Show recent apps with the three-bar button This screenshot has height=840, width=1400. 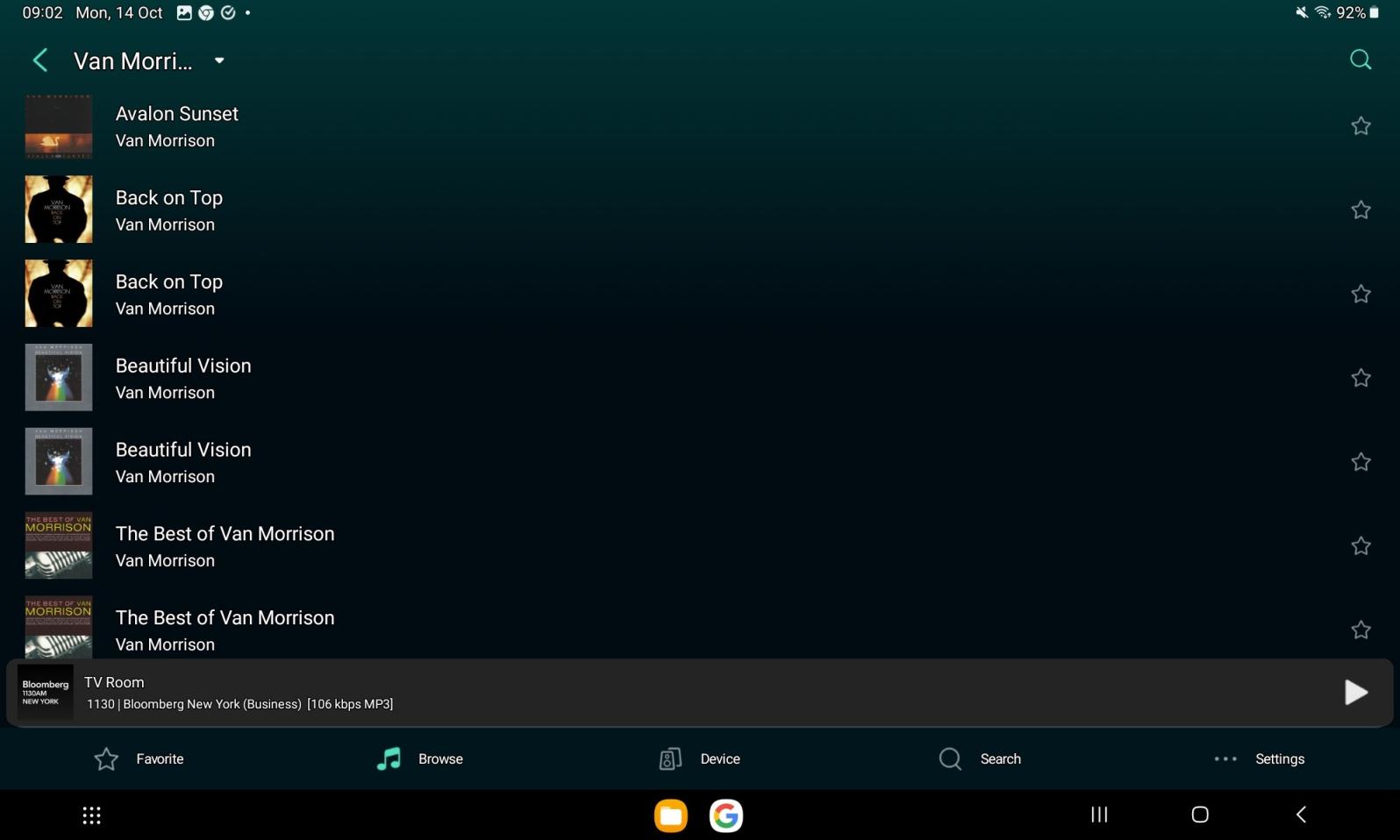pos(1099,815)
